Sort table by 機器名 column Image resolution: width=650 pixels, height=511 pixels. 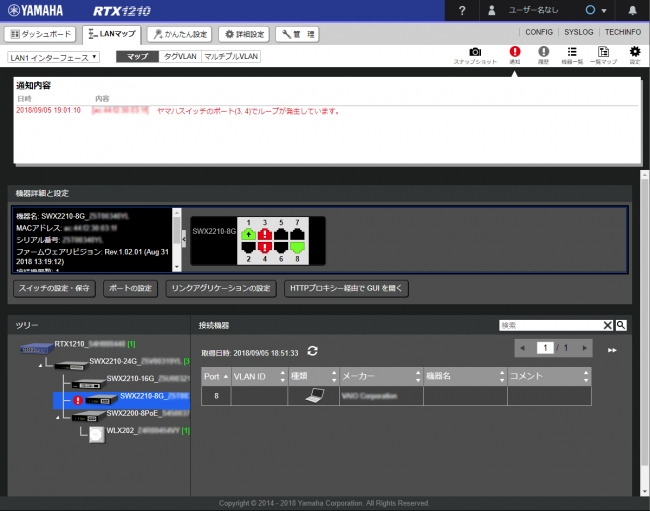pos(465,376)
